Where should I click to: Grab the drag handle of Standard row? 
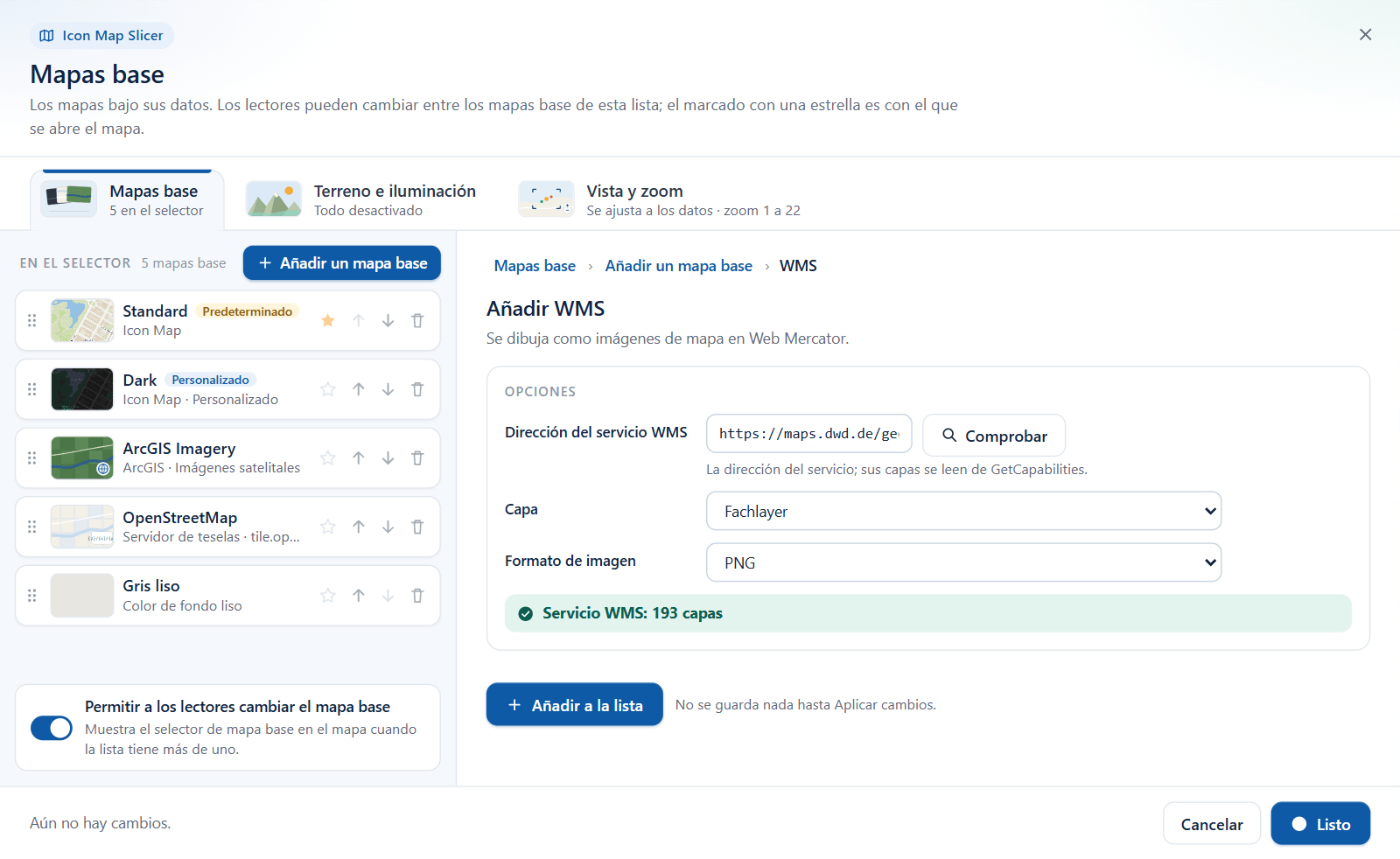pyautogui.click(x=32, y=320)
